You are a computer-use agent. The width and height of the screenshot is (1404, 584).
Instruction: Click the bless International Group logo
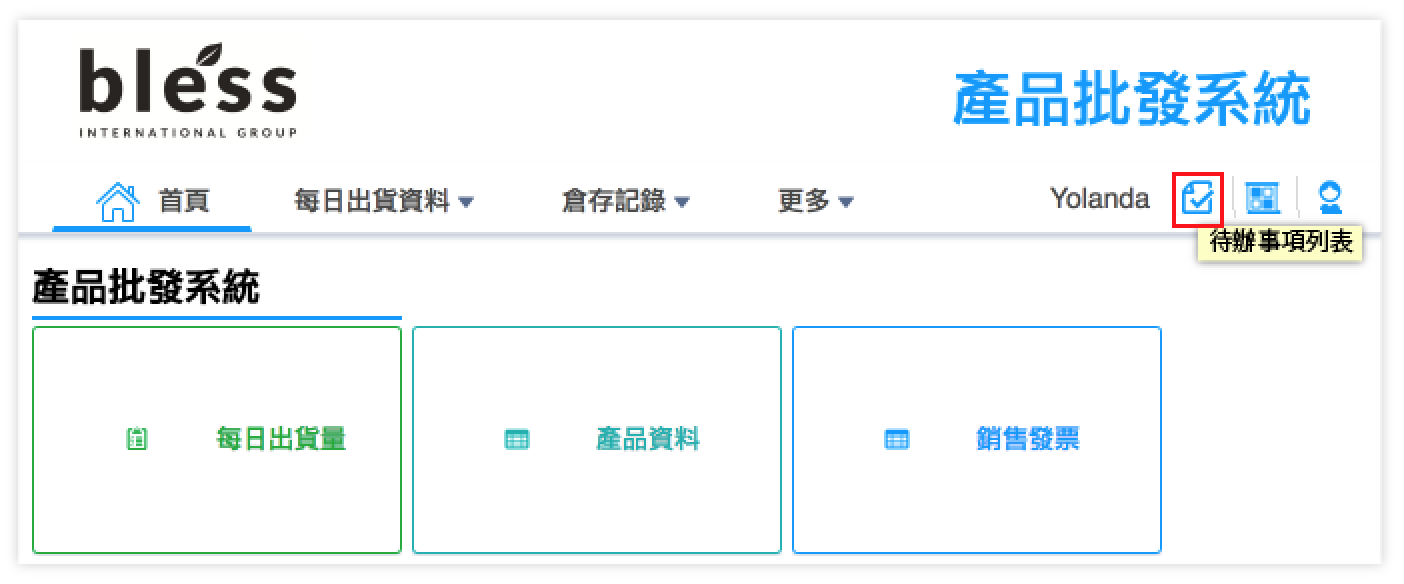coord(188,90)
